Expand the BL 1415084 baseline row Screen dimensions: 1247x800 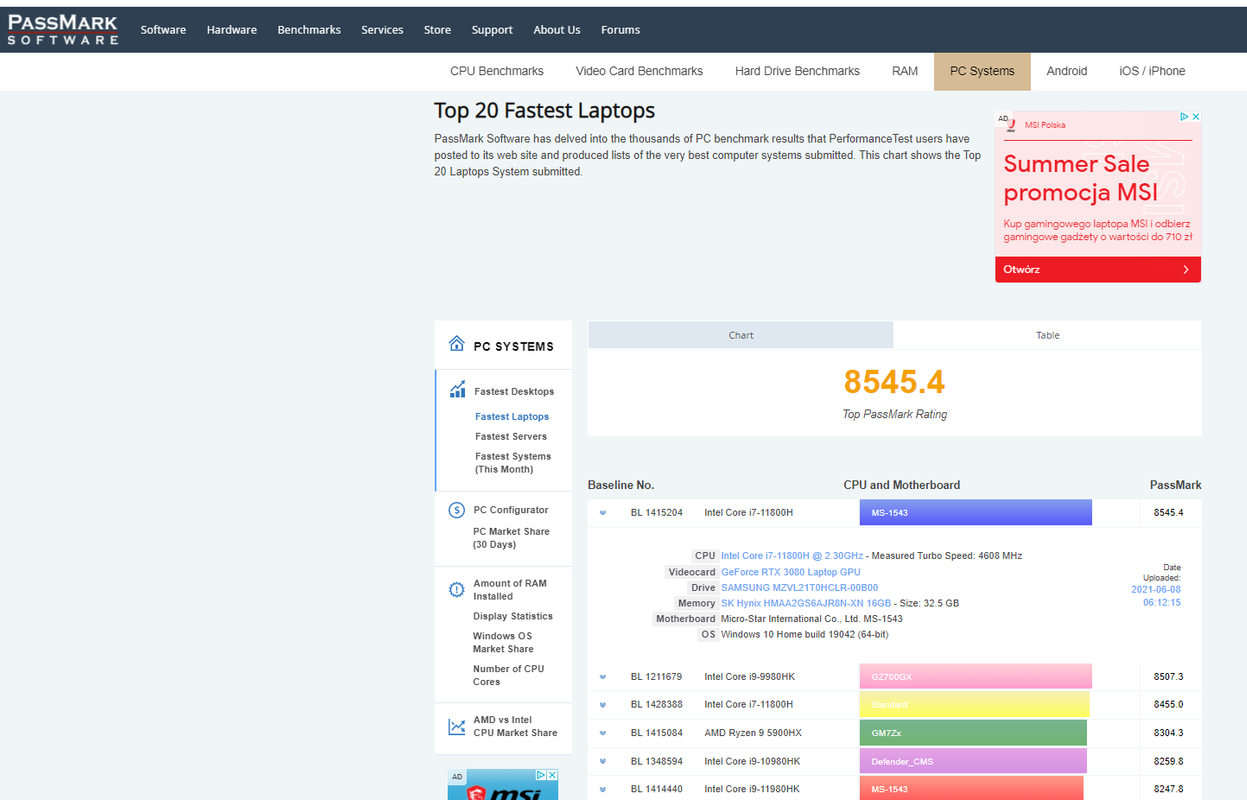[603, 733]
